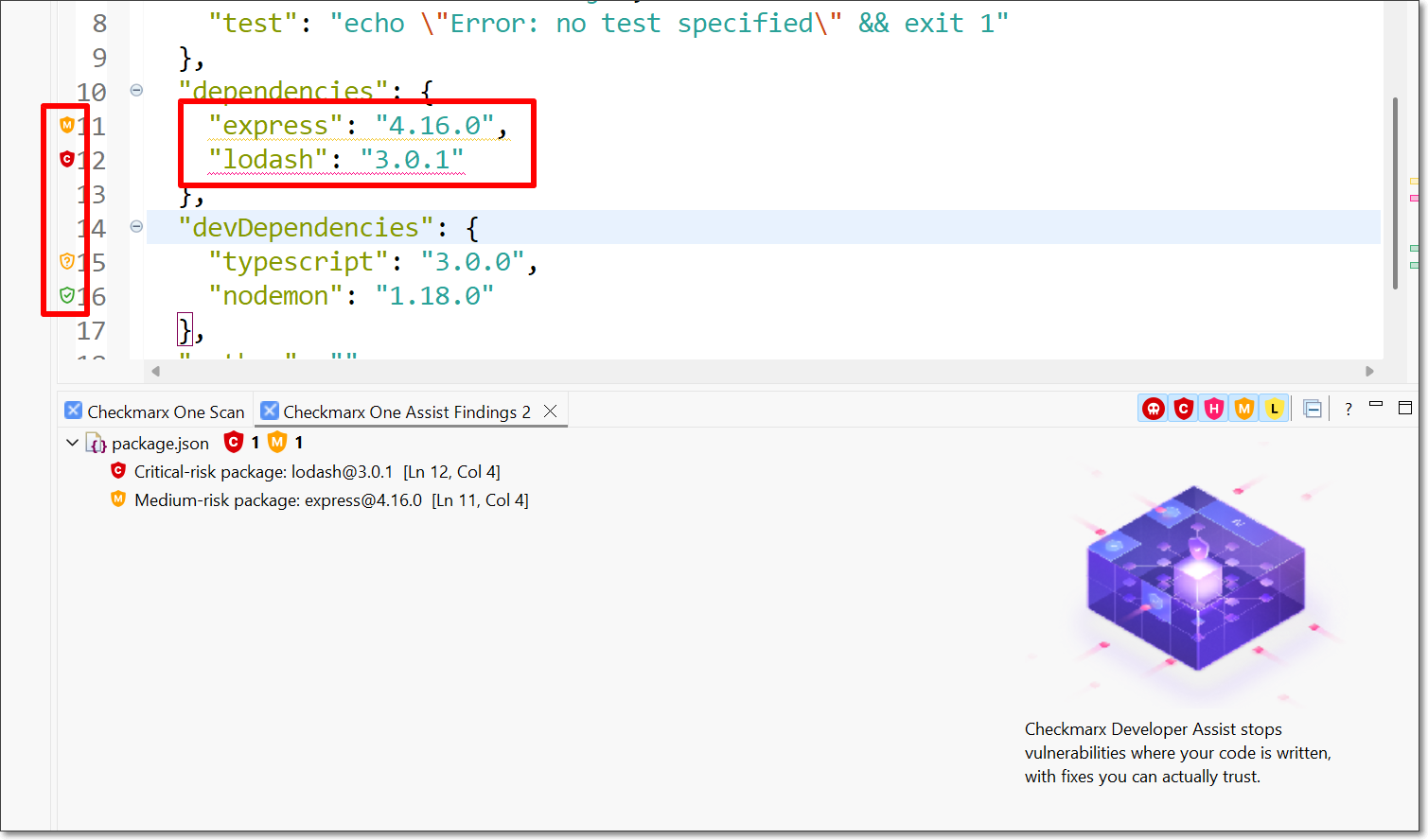The height and width of the screenshot is (840, 1428).
Task: Toggle the Critical severity filter
Action: coord(1183,409)
